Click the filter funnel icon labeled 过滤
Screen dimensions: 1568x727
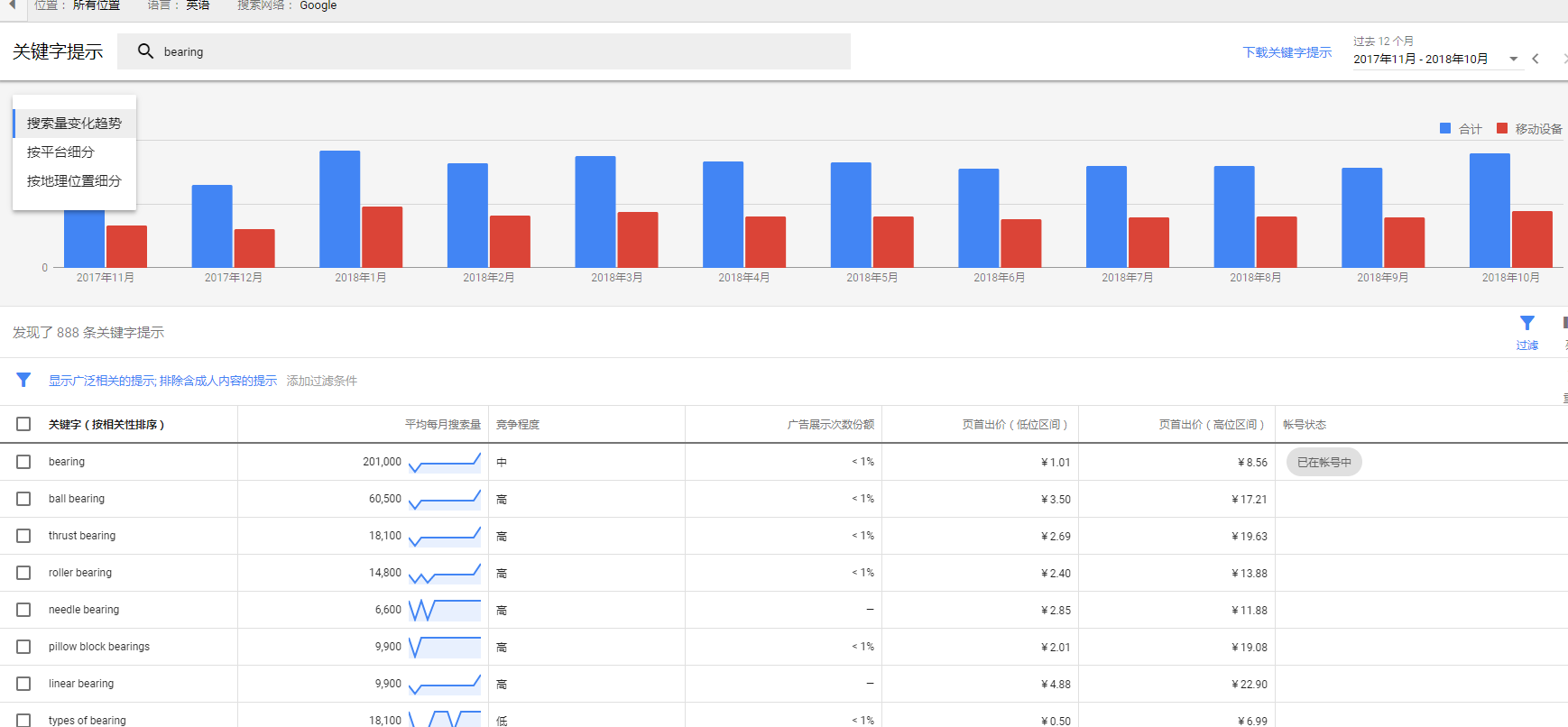point(1526,324)
